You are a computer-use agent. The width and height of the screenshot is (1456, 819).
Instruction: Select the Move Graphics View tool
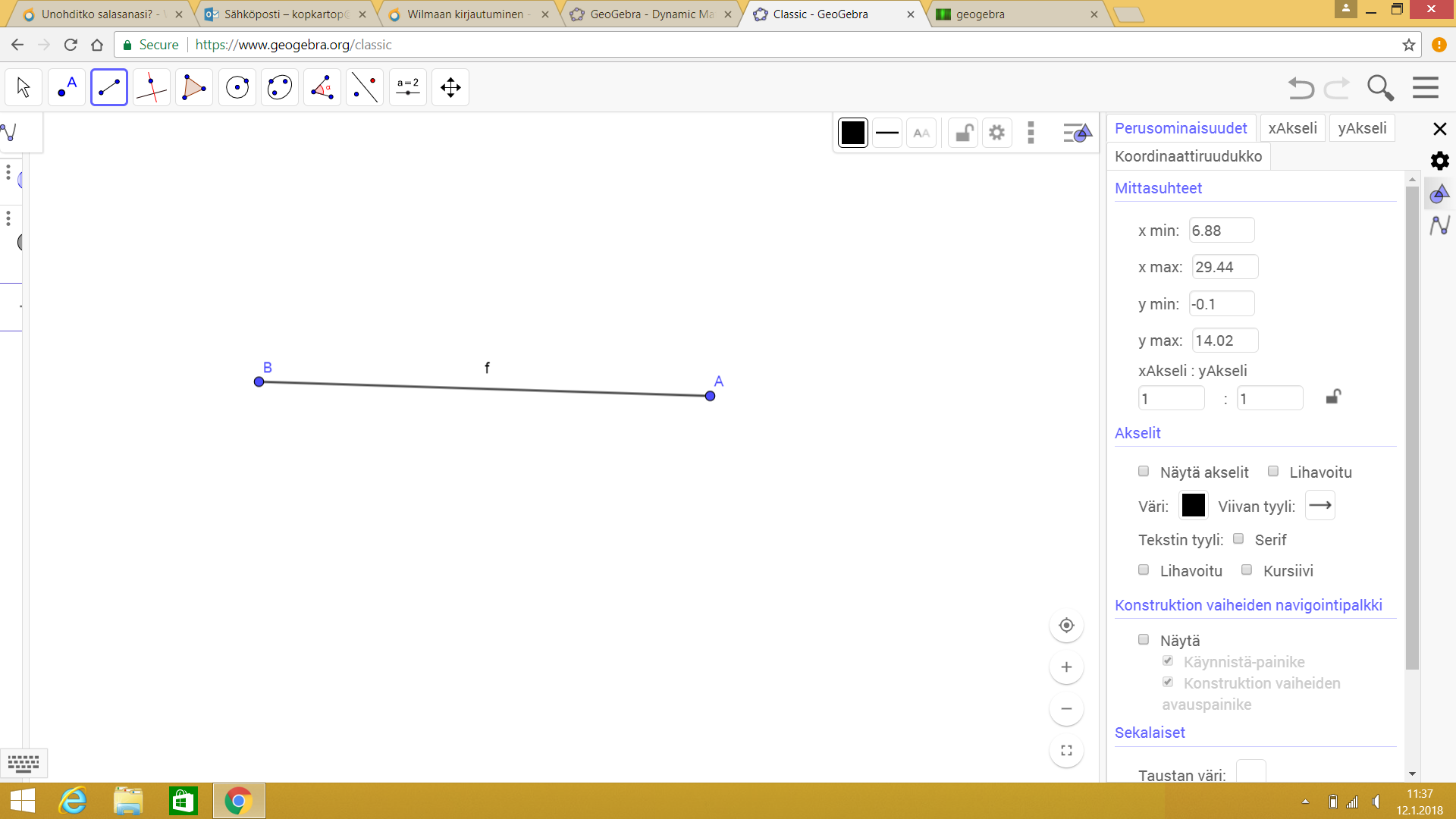[x=450, y=87]
